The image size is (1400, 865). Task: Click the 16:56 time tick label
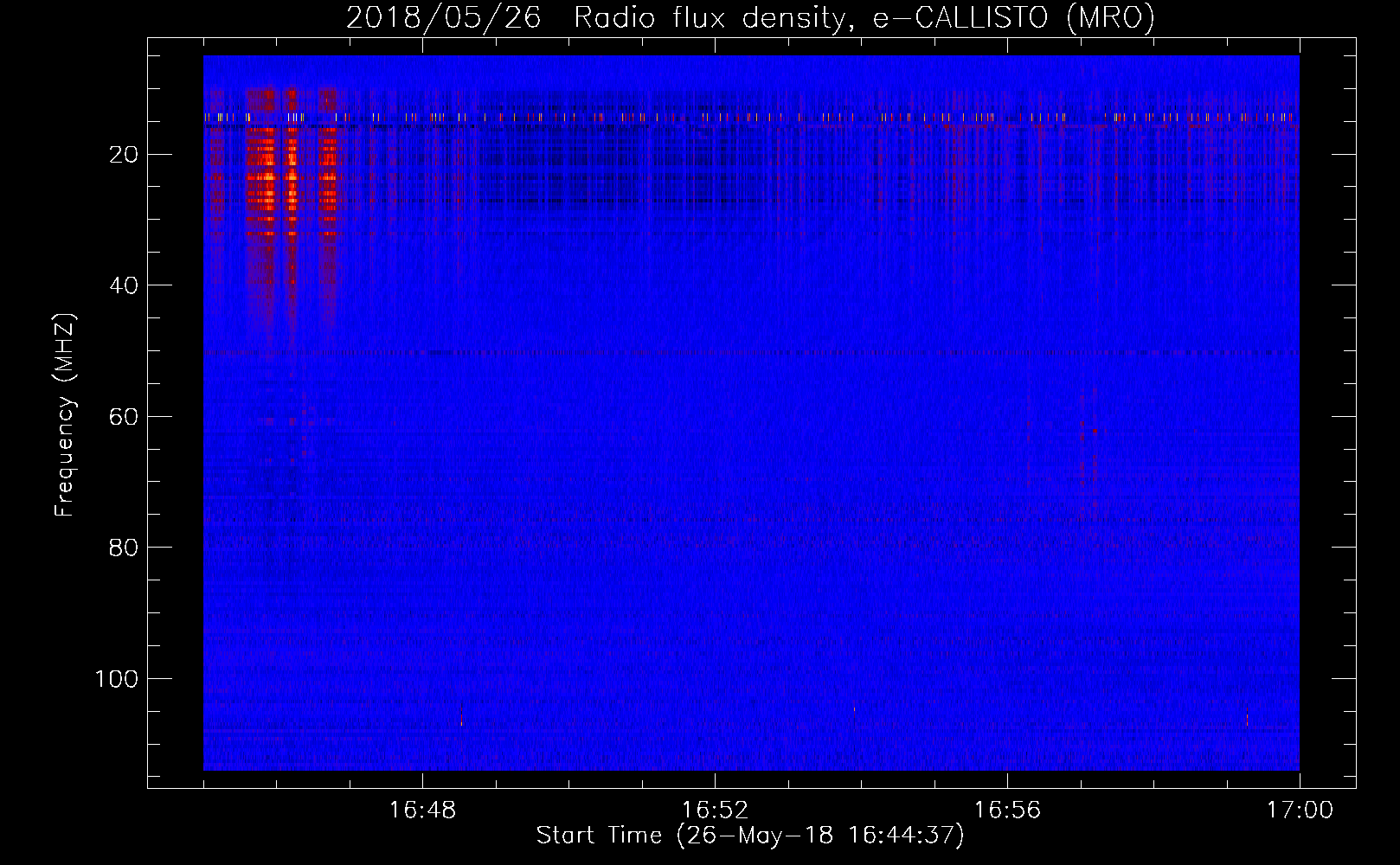(1007, 811)
